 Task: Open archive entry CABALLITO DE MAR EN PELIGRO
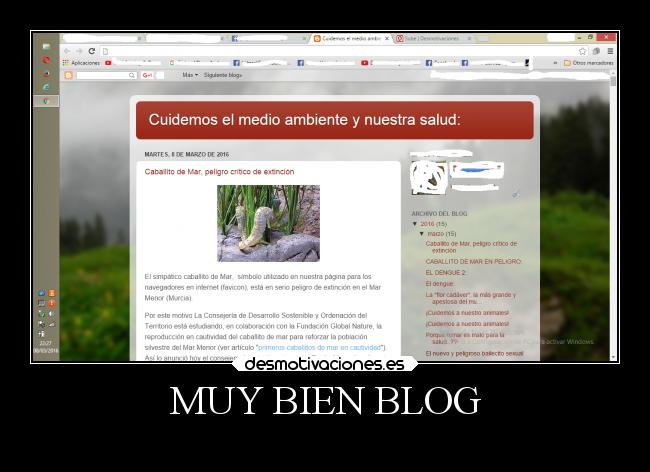point(474,262)
